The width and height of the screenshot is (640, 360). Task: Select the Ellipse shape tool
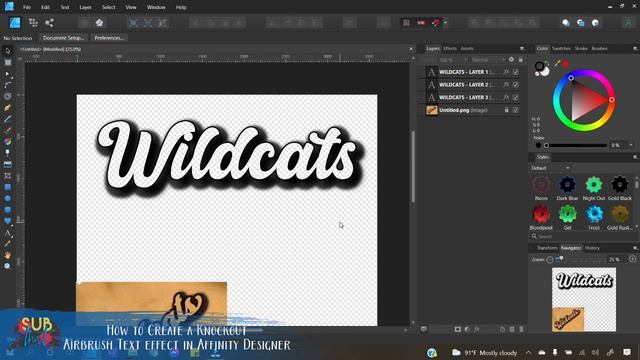click(8, 198)
